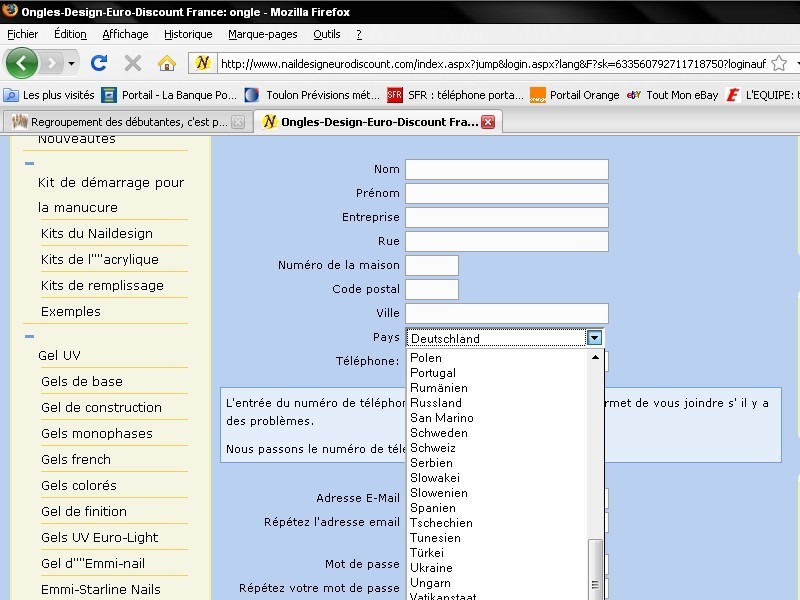Viewport: 800px width, 600px height.
Task: Bookmark this page with the star icon
Action: [x=779, y=63]
